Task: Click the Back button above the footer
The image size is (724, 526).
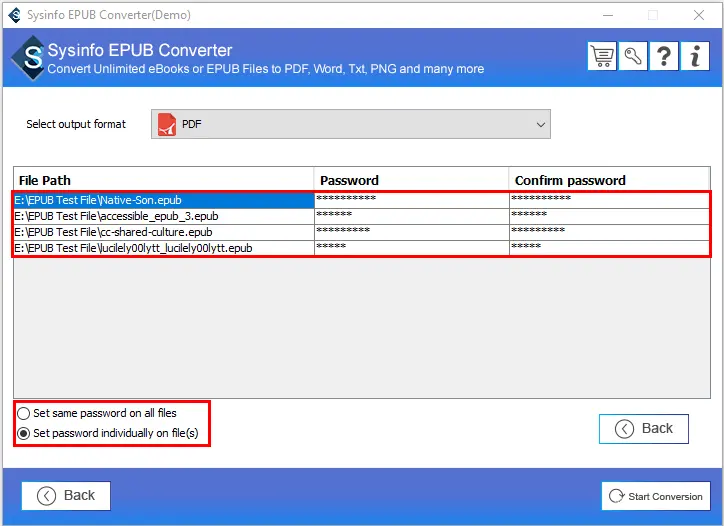Action: [644, 429]
